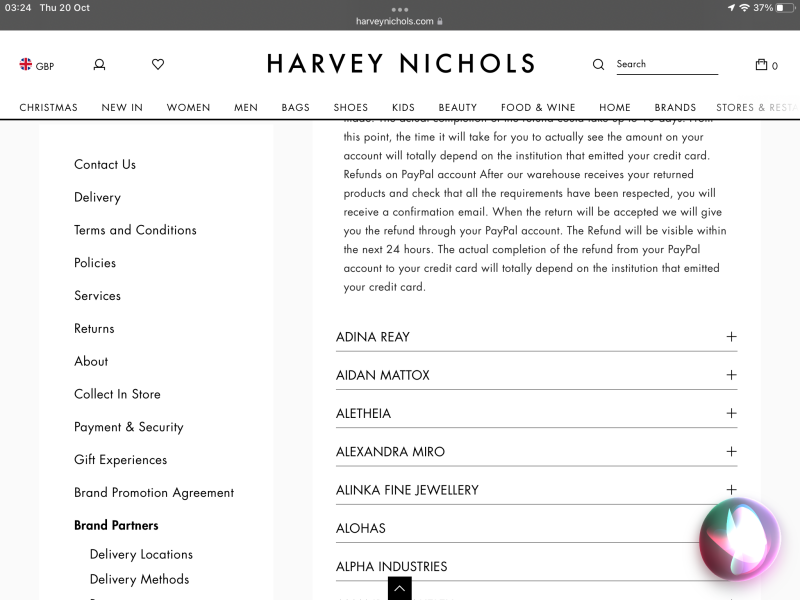Screen dimensions: 800x600
Task: Open the Shoes menu
Action: point(351,107)
